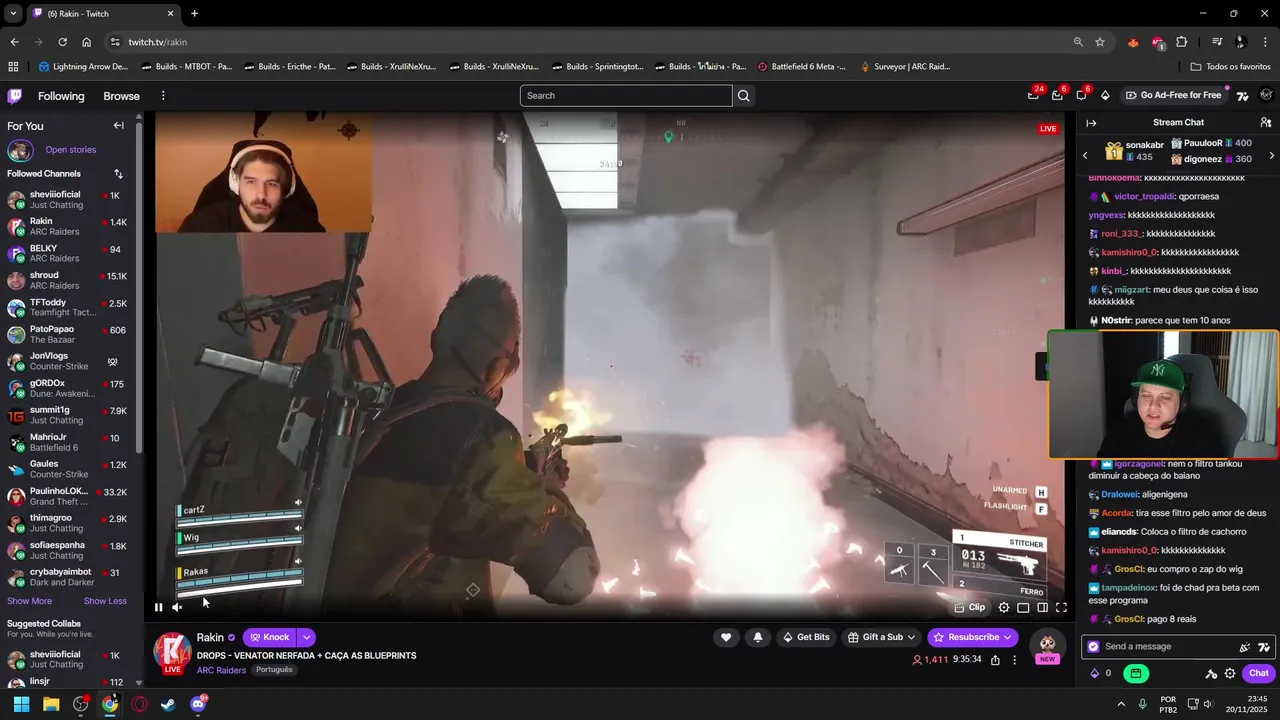Open Chrome tab search dropdown
Viewport: 1280px width, 720px height.
click(x=13, y=14)
